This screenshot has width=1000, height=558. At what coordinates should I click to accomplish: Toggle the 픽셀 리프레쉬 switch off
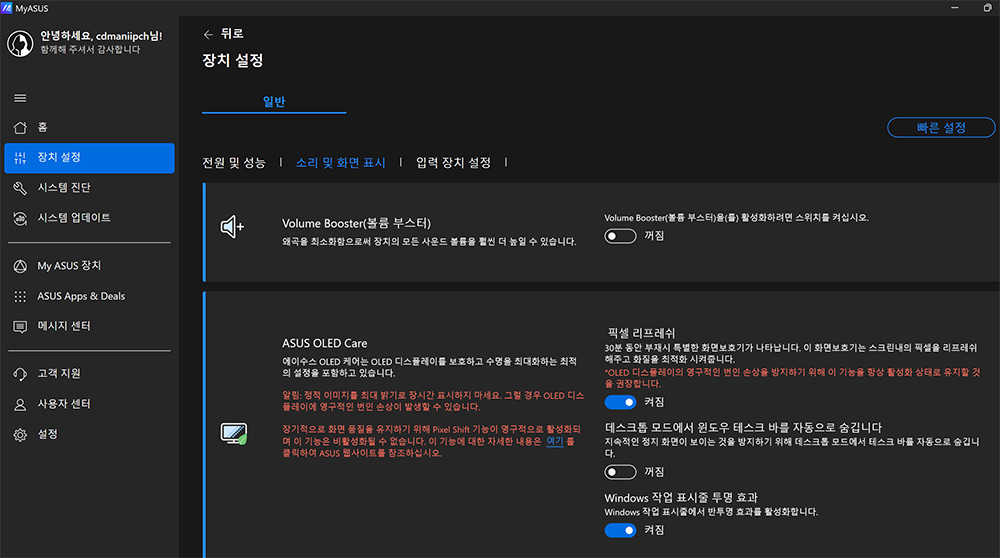tap(621, 402)
